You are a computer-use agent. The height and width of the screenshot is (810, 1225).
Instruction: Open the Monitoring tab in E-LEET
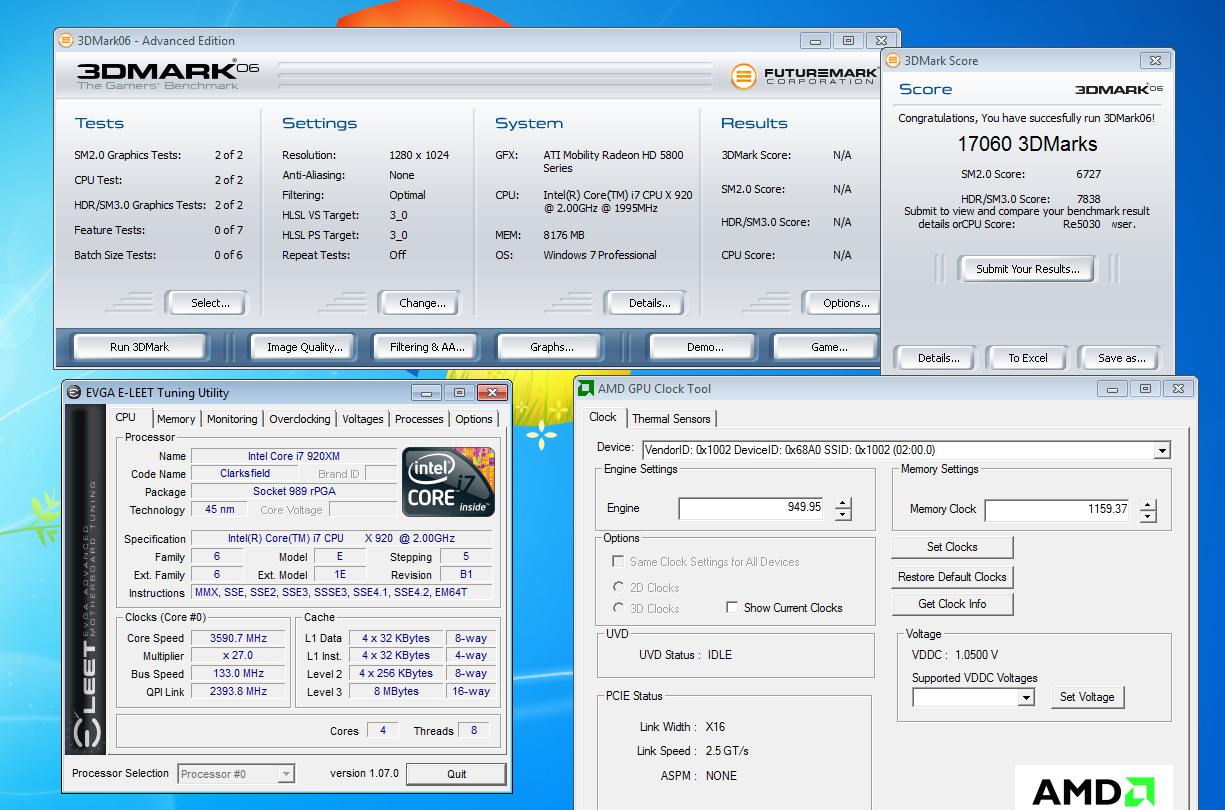click(x=232, y=419)
